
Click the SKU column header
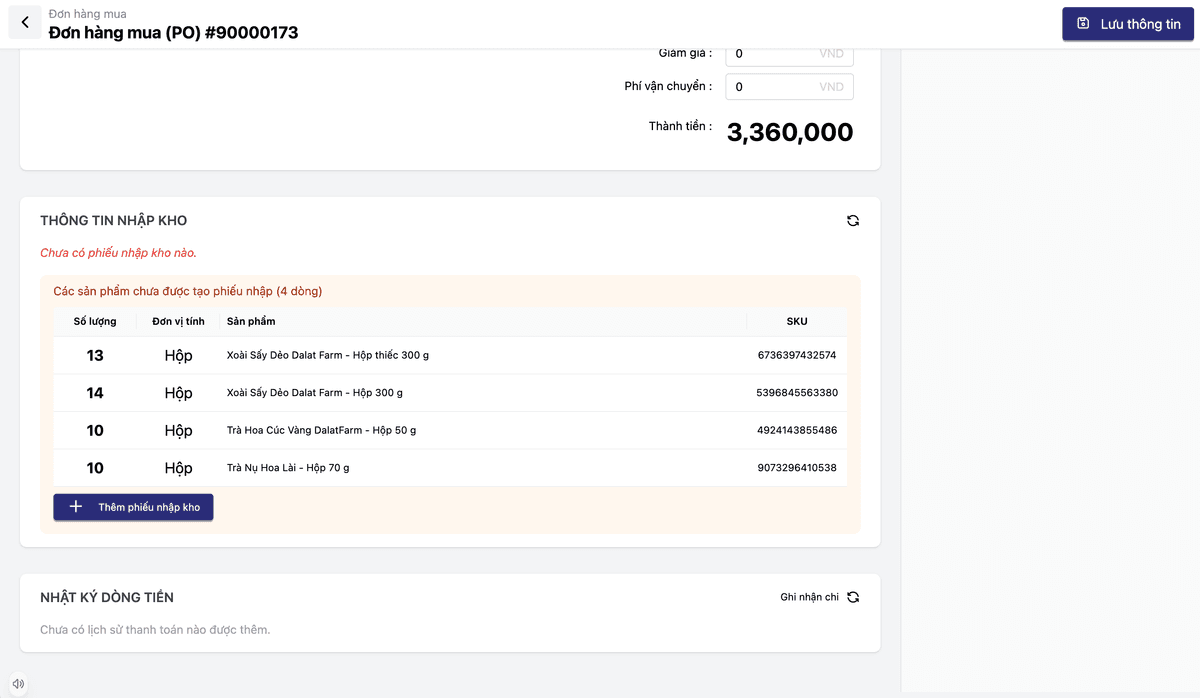coord(796,322)
